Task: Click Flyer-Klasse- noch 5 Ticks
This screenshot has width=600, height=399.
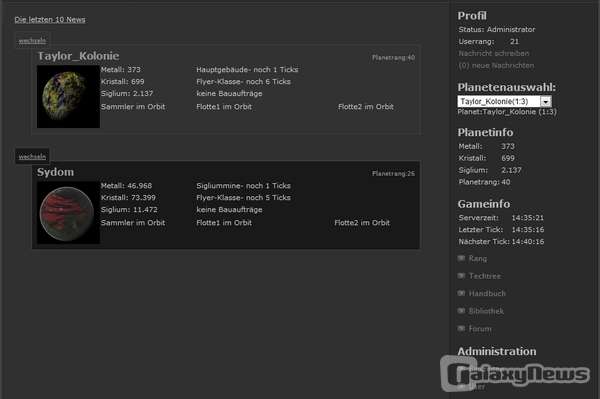Action: (243, 197)
